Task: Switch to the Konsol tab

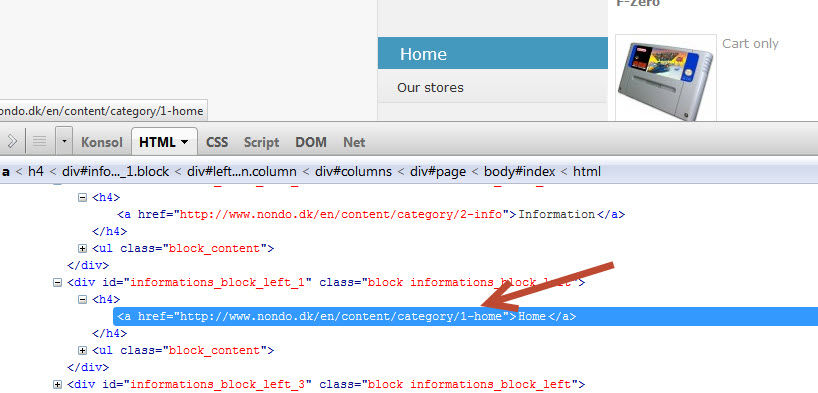Action: coord(102,142)
